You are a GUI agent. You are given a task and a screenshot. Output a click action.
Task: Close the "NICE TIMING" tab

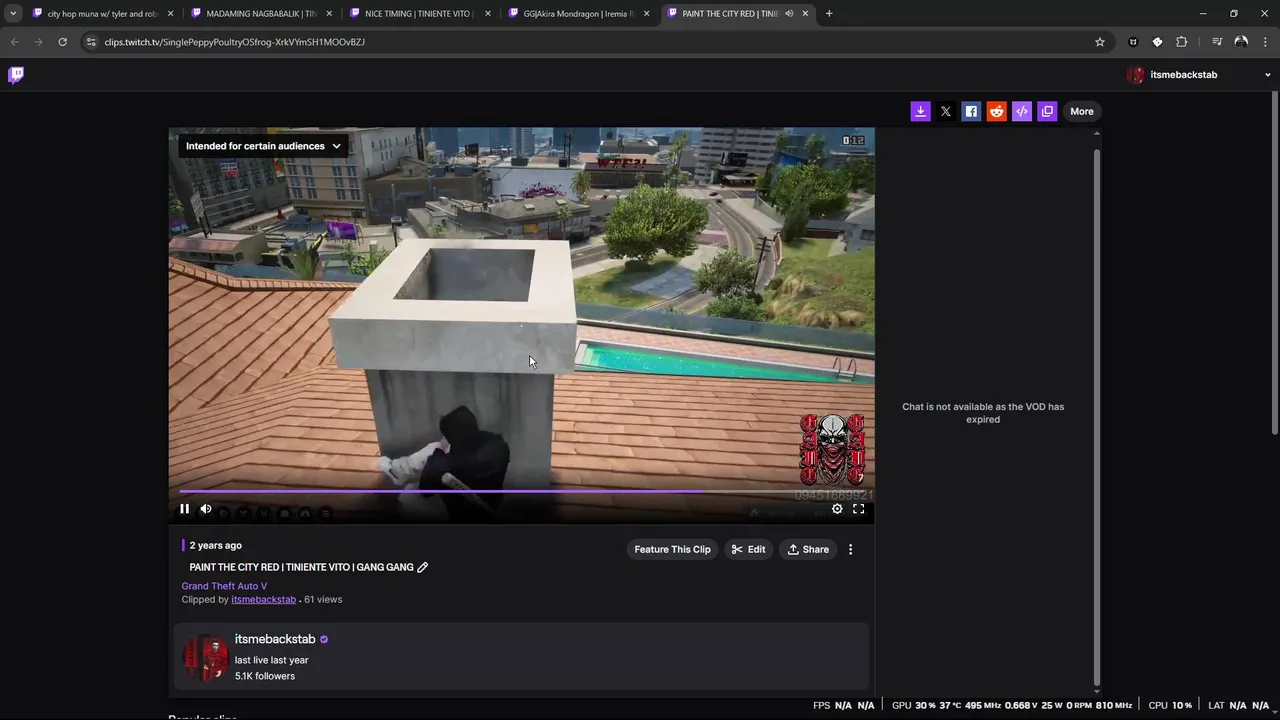(488, 14)
